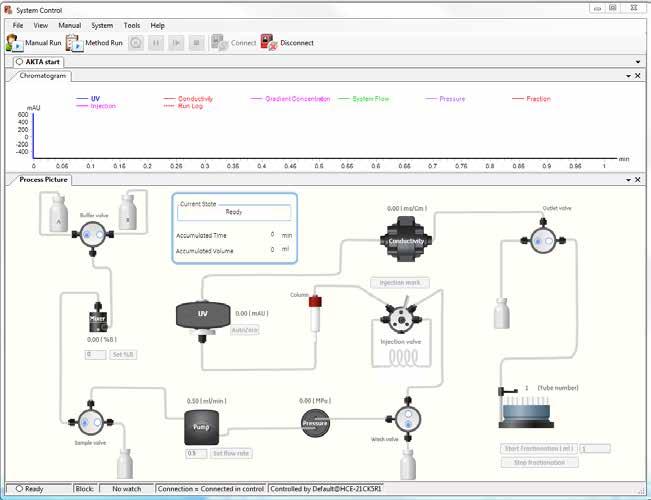Click the Disconnect toolbar button
651x500 pixels.
coord(287,43)
